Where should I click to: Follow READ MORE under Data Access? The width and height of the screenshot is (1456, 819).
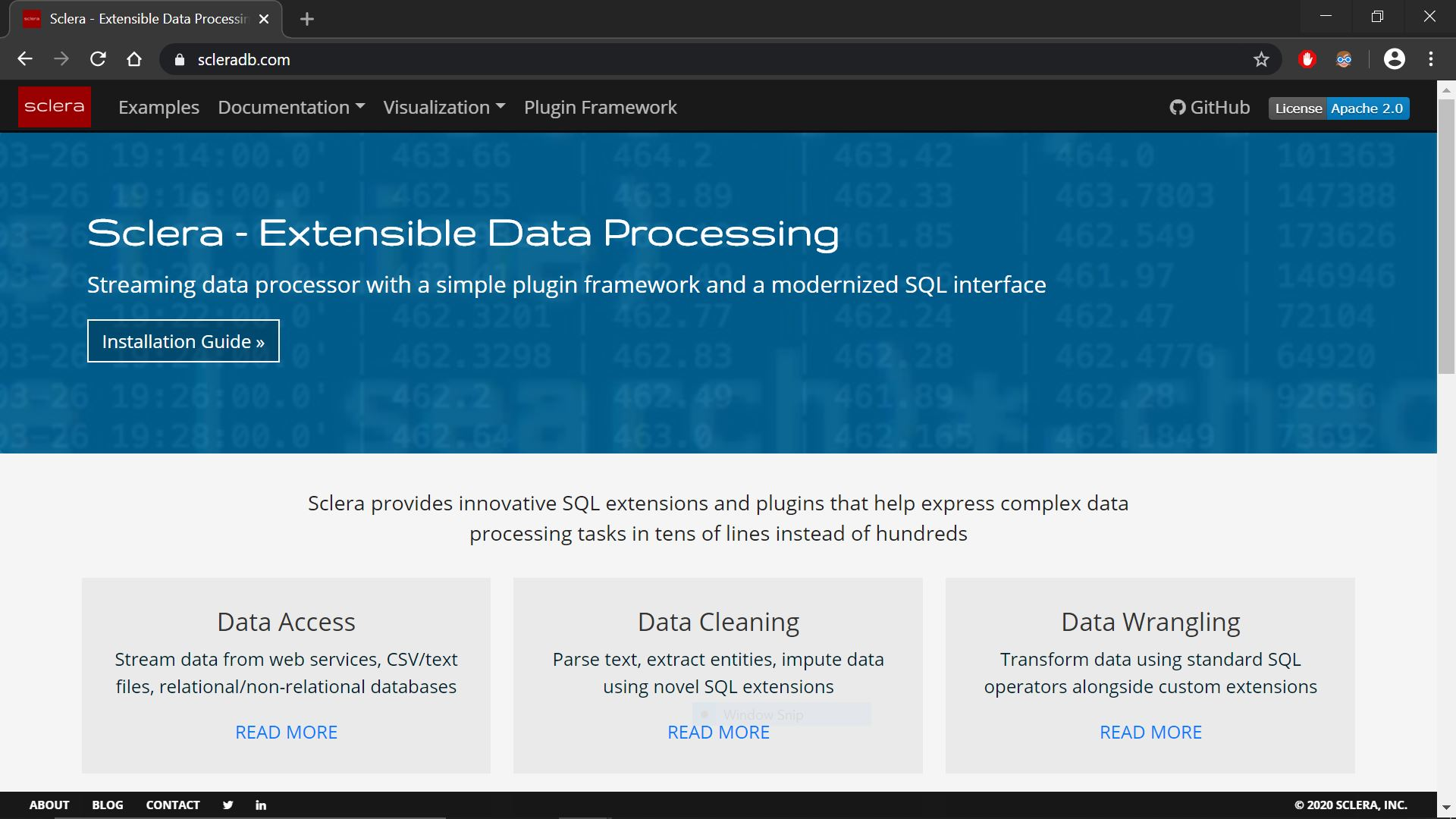pos(286,733)
